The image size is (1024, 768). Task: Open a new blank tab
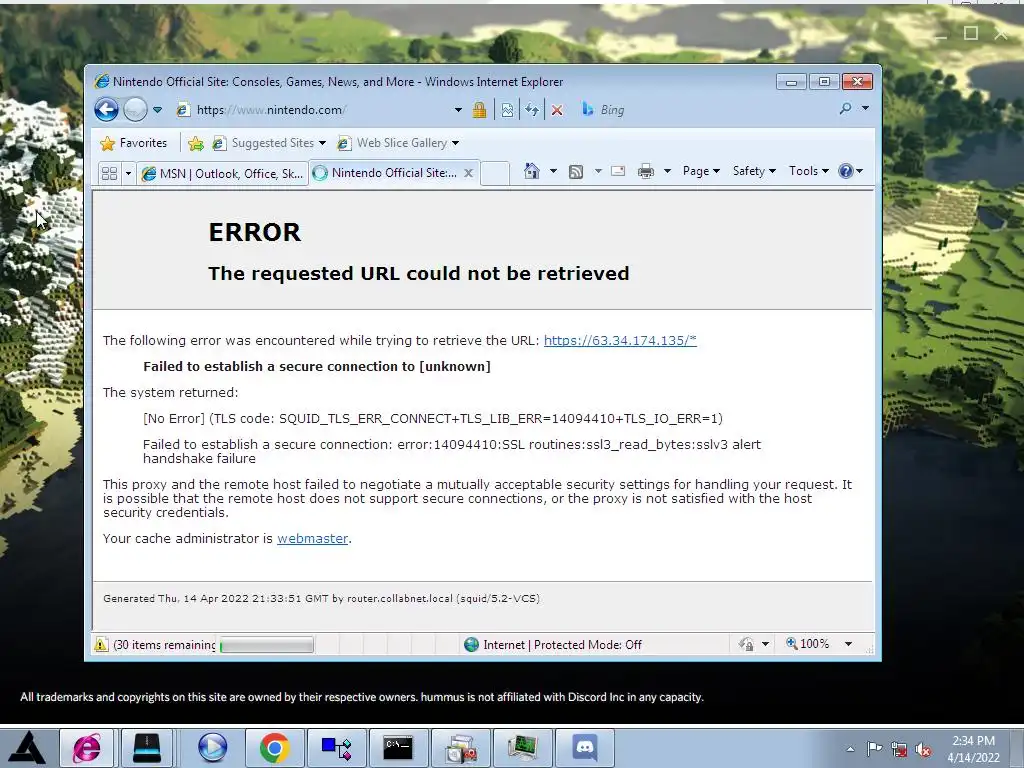(x=495, y=173)
